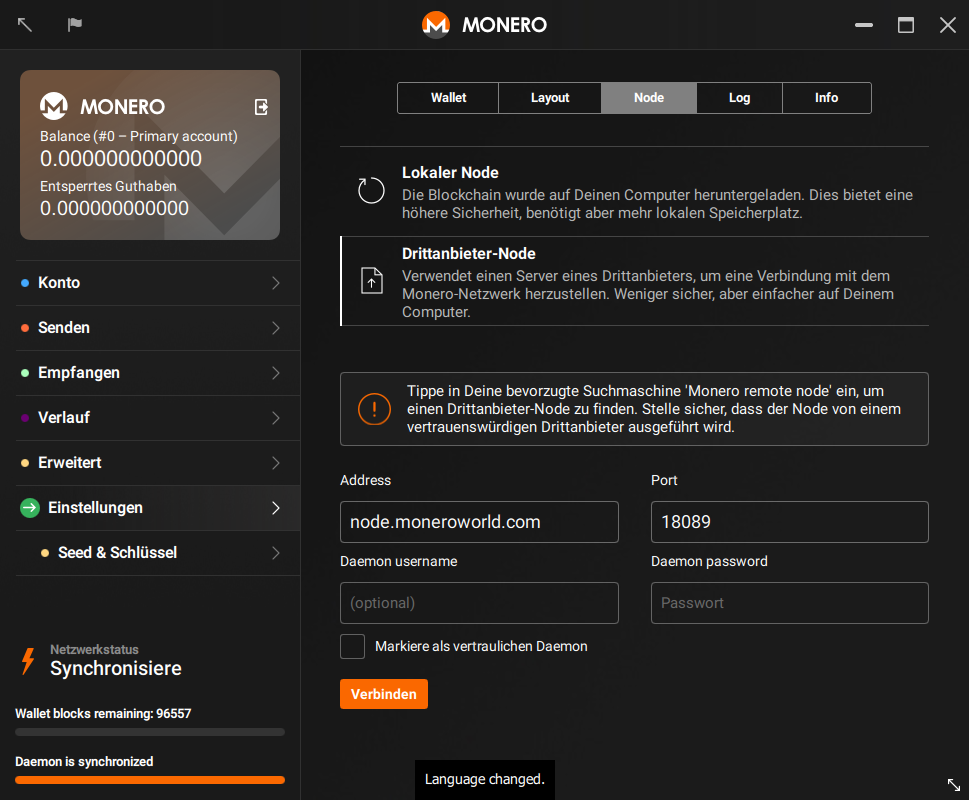Click Wallet blocks remaining: 96557 text

[x=103, y=714]
